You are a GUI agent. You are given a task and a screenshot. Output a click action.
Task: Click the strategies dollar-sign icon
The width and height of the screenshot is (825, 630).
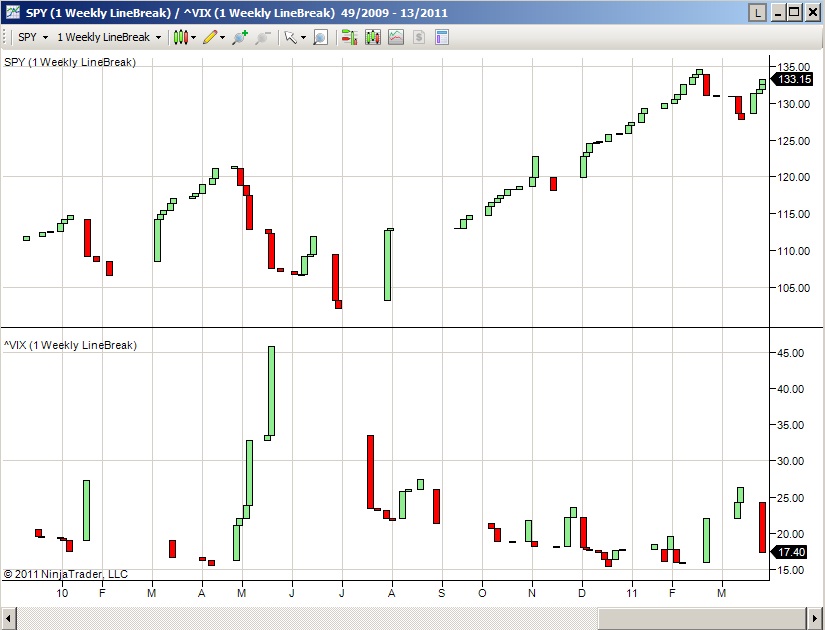coord(419,37)
